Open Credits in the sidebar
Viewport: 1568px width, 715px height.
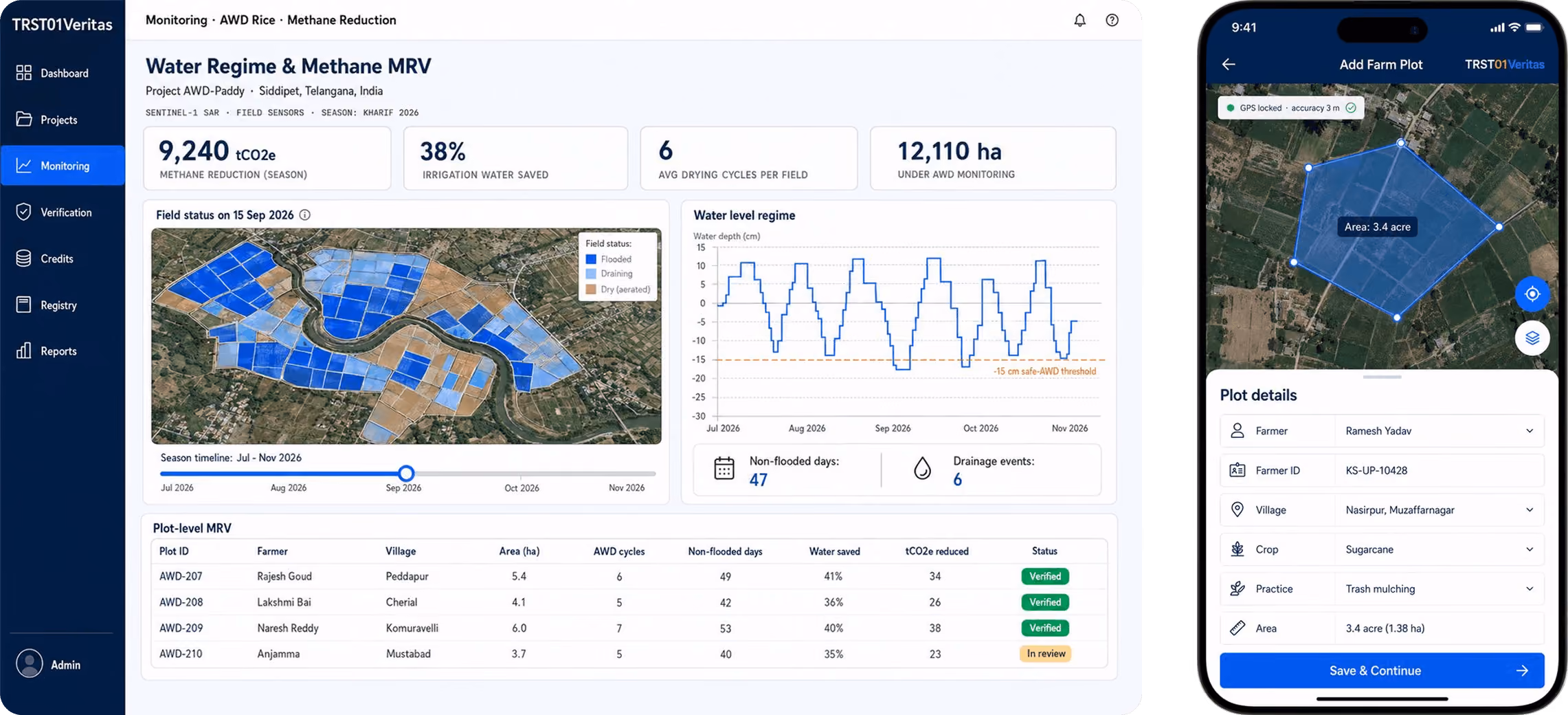(63, 258)
